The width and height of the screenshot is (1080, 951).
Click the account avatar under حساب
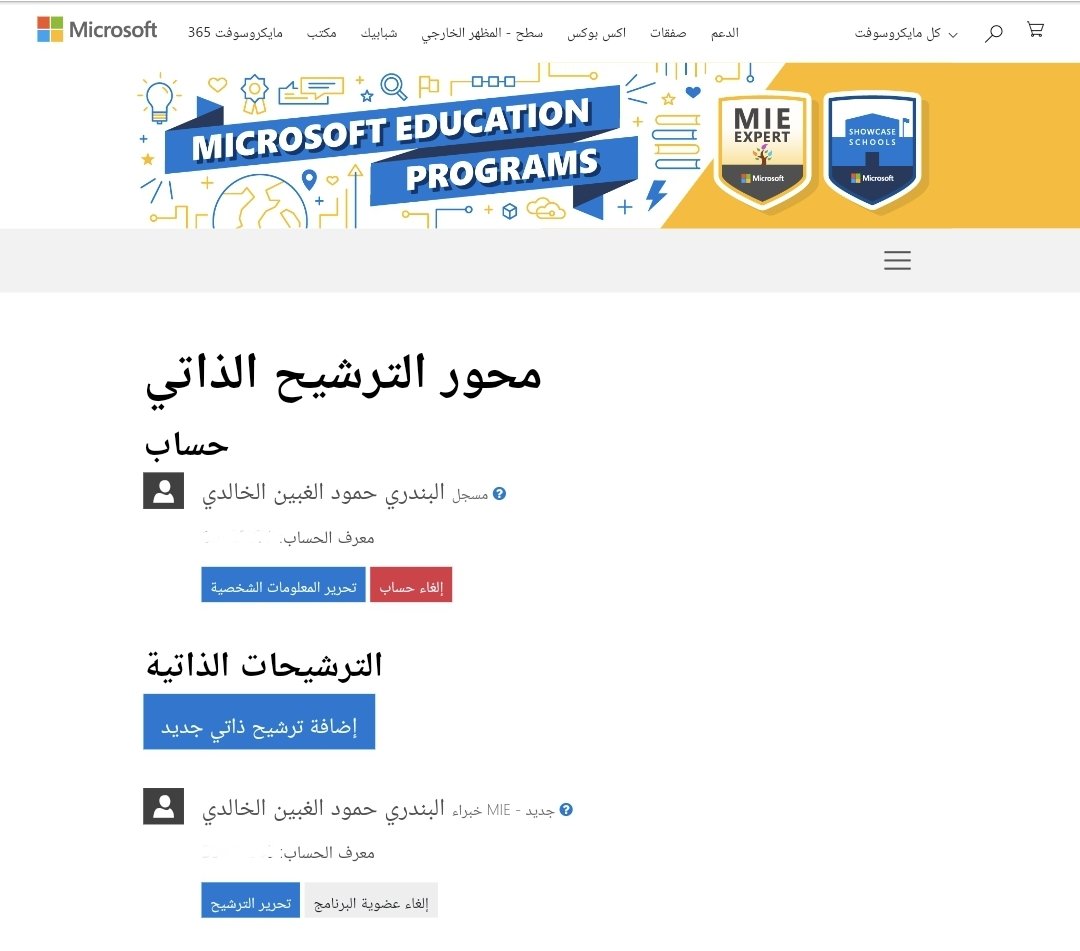point(163,490)
